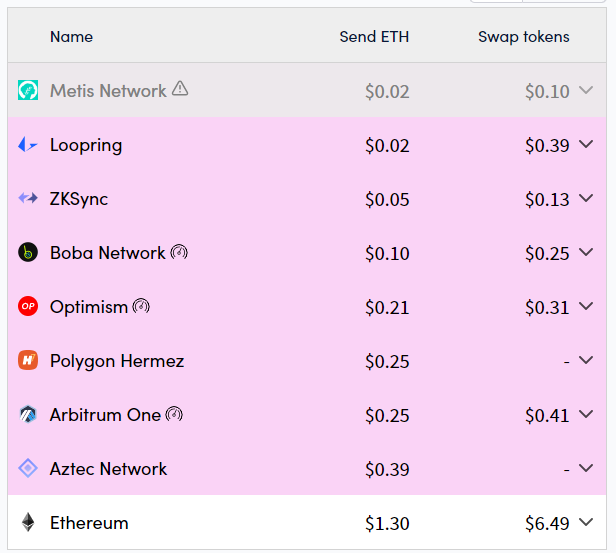
Task: Click the Loopring logo icon
Action: (x=28, y=145)
